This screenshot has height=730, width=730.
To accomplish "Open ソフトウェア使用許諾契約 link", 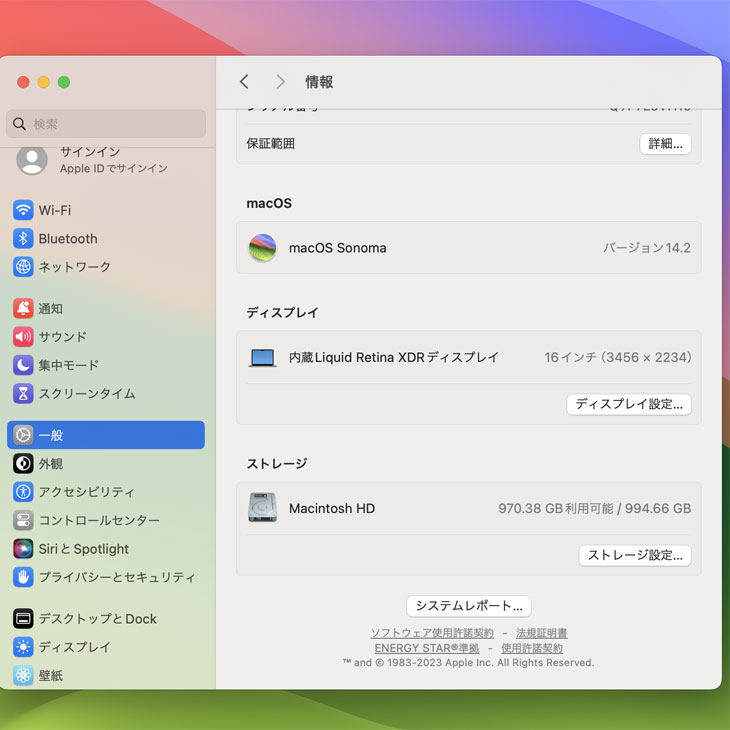I will click(x=432, y=633).
